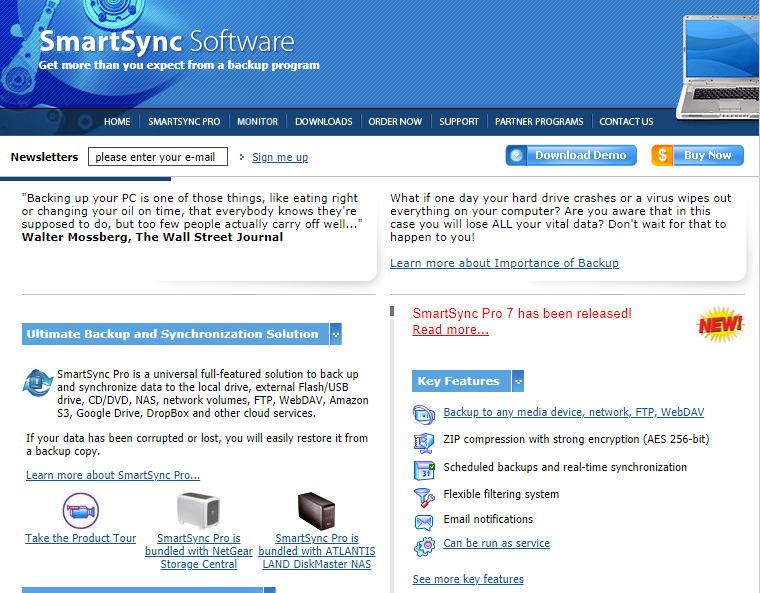Open See more key features link
Screen dimensions: 760x593
(468, 579)
